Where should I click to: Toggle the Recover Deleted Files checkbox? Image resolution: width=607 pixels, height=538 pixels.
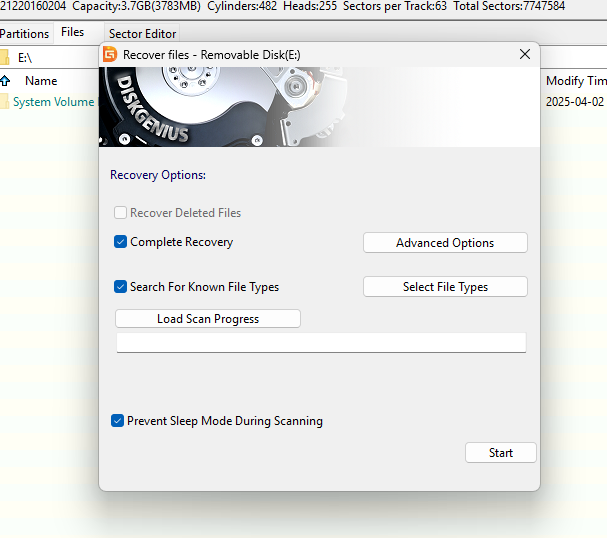120,212
